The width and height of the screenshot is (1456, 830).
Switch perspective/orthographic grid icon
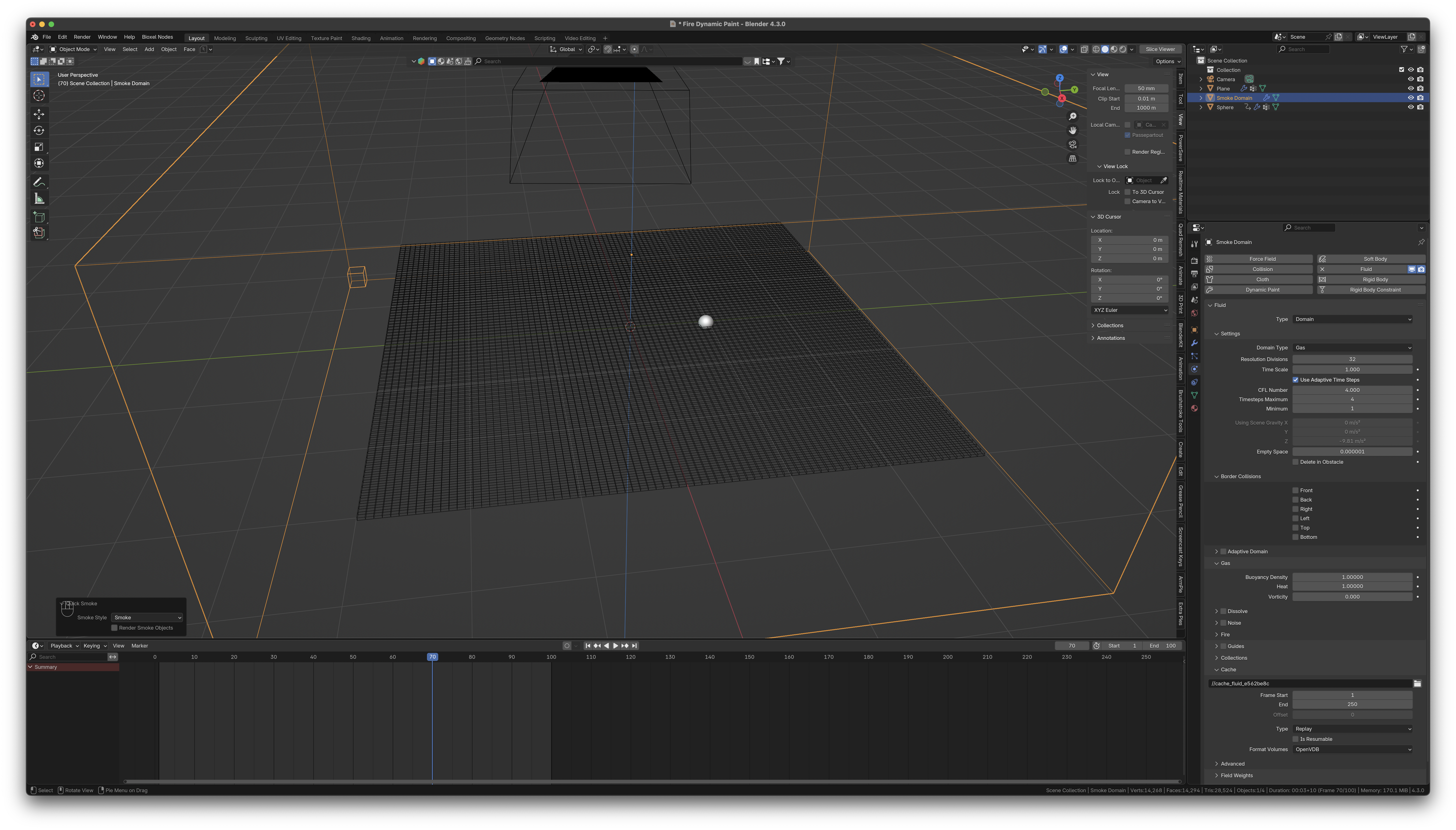pyautogui.click(x=1072, y=158)
